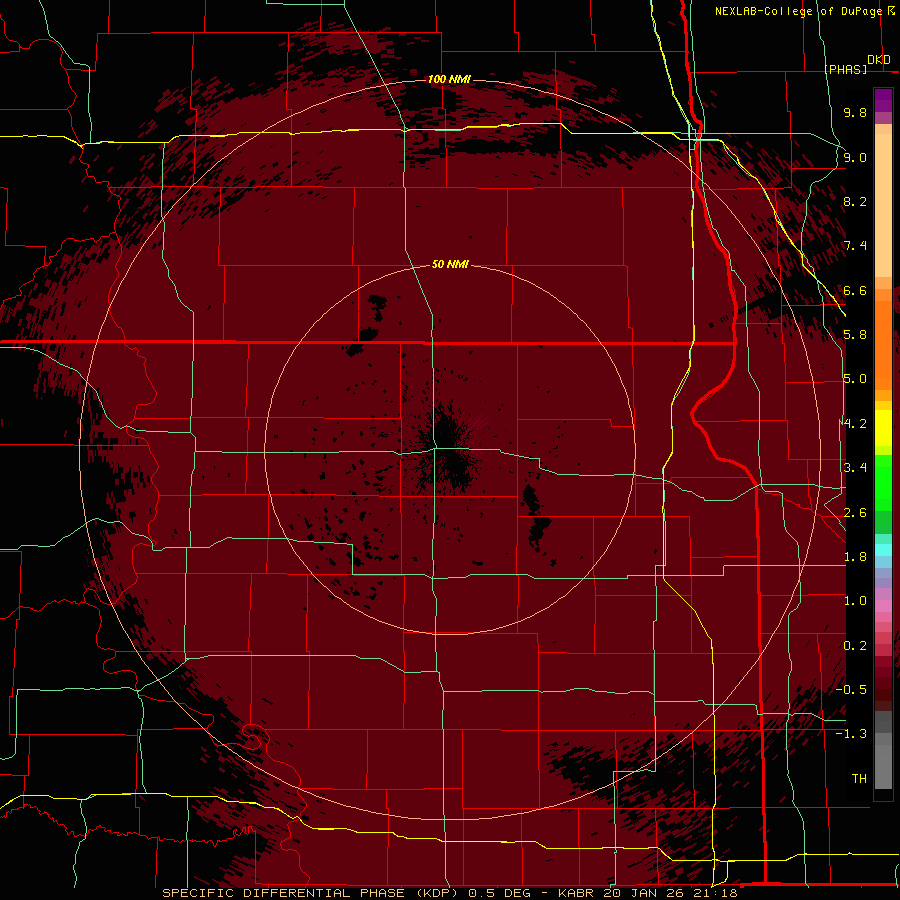Click the 50 NMI range ring label
This screenshot has height=900, width=900.
pos(450,265)
